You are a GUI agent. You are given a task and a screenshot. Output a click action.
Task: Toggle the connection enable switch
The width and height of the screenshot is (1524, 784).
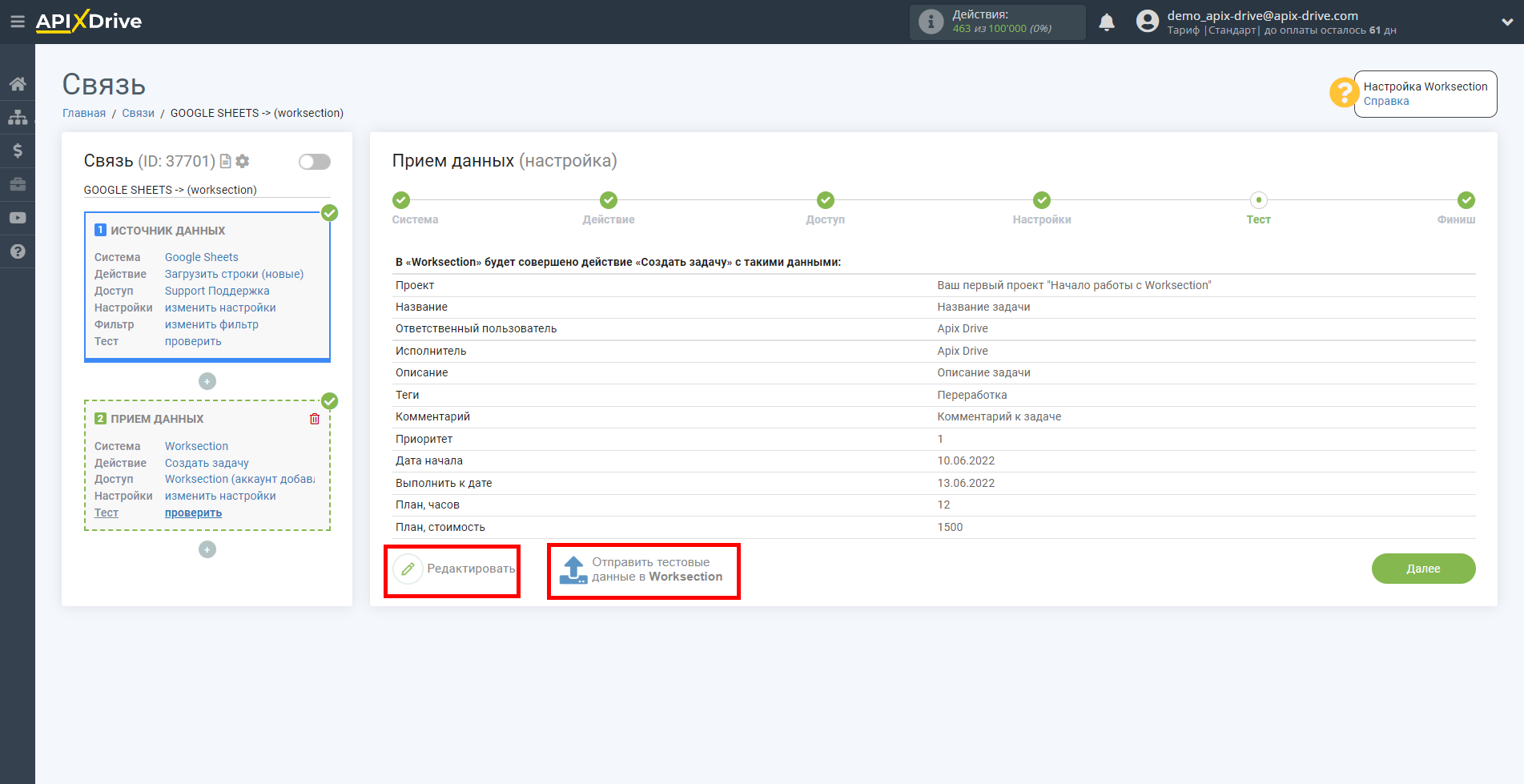[x=315, y=162]
